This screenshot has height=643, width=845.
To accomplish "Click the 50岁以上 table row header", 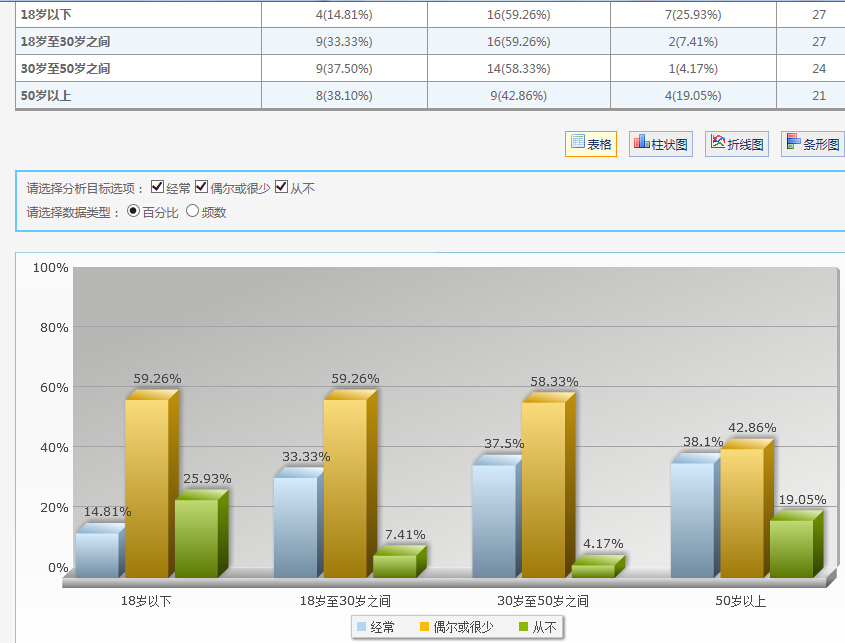I will coord(46,96).
